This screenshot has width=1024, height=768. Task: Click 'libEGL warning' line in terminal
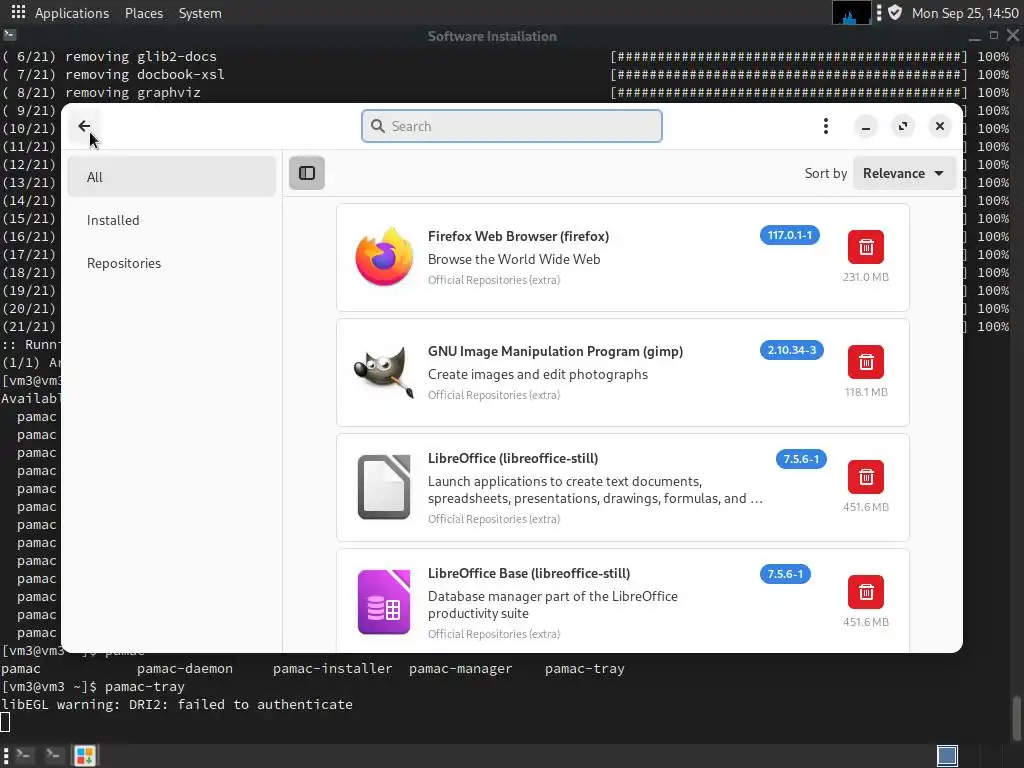pos(177,705)
